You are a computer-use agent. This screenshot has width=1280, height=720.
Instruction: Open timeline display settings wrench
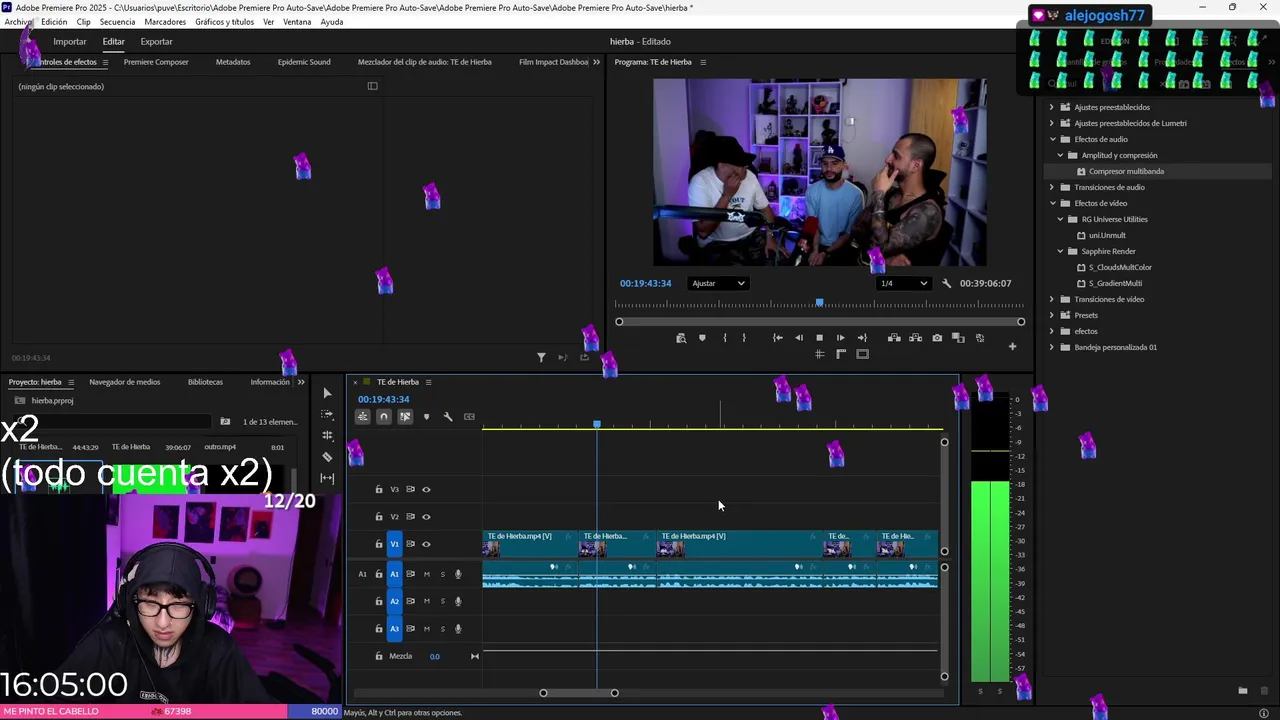[x=448, y=417]
